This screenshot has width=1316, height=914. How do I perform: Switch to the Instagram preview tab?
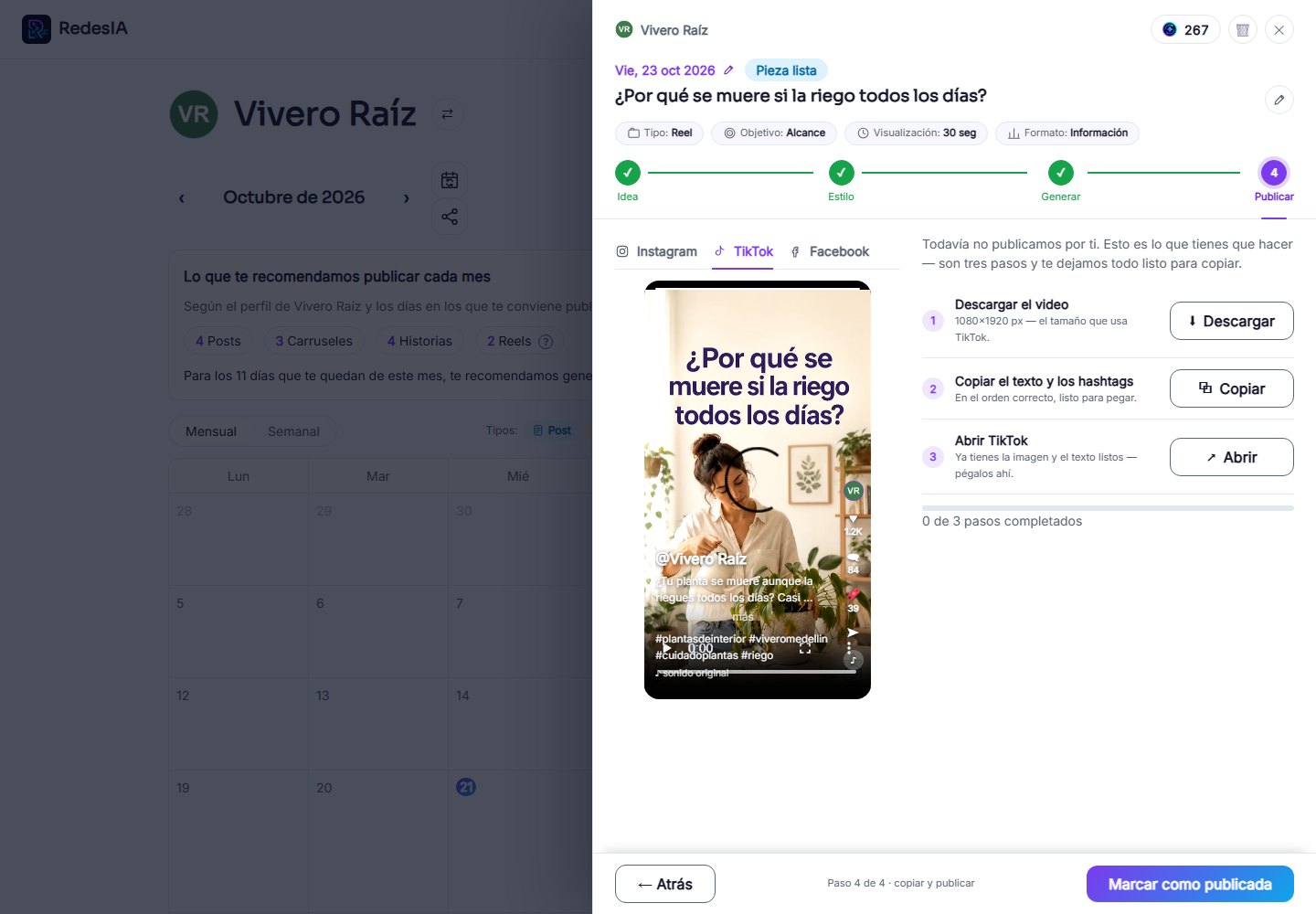(x=657, y=251)
